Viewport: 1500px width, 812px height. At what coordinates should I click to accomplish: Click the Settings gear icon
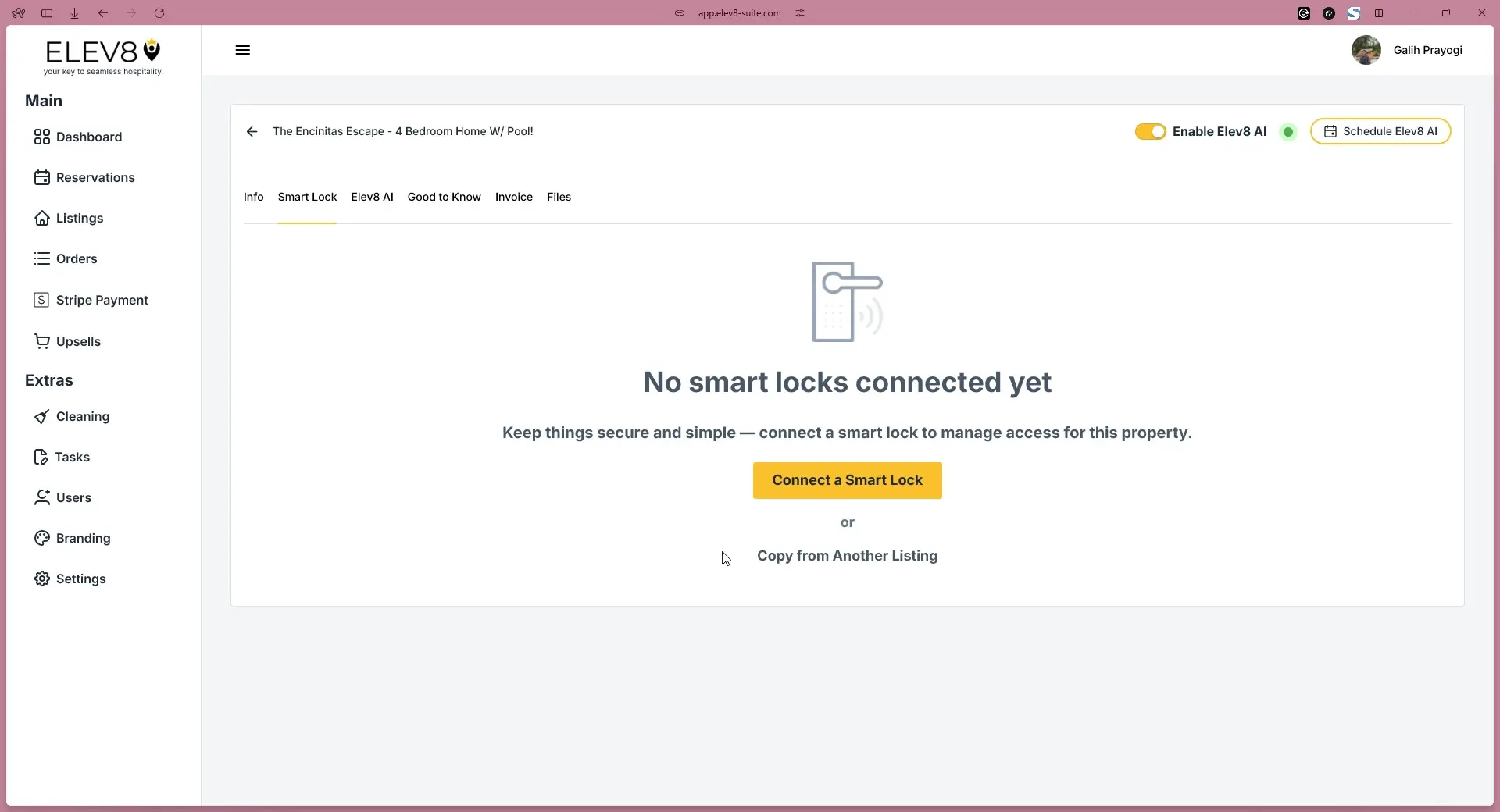pyautogui.click(x=42, y=579)
